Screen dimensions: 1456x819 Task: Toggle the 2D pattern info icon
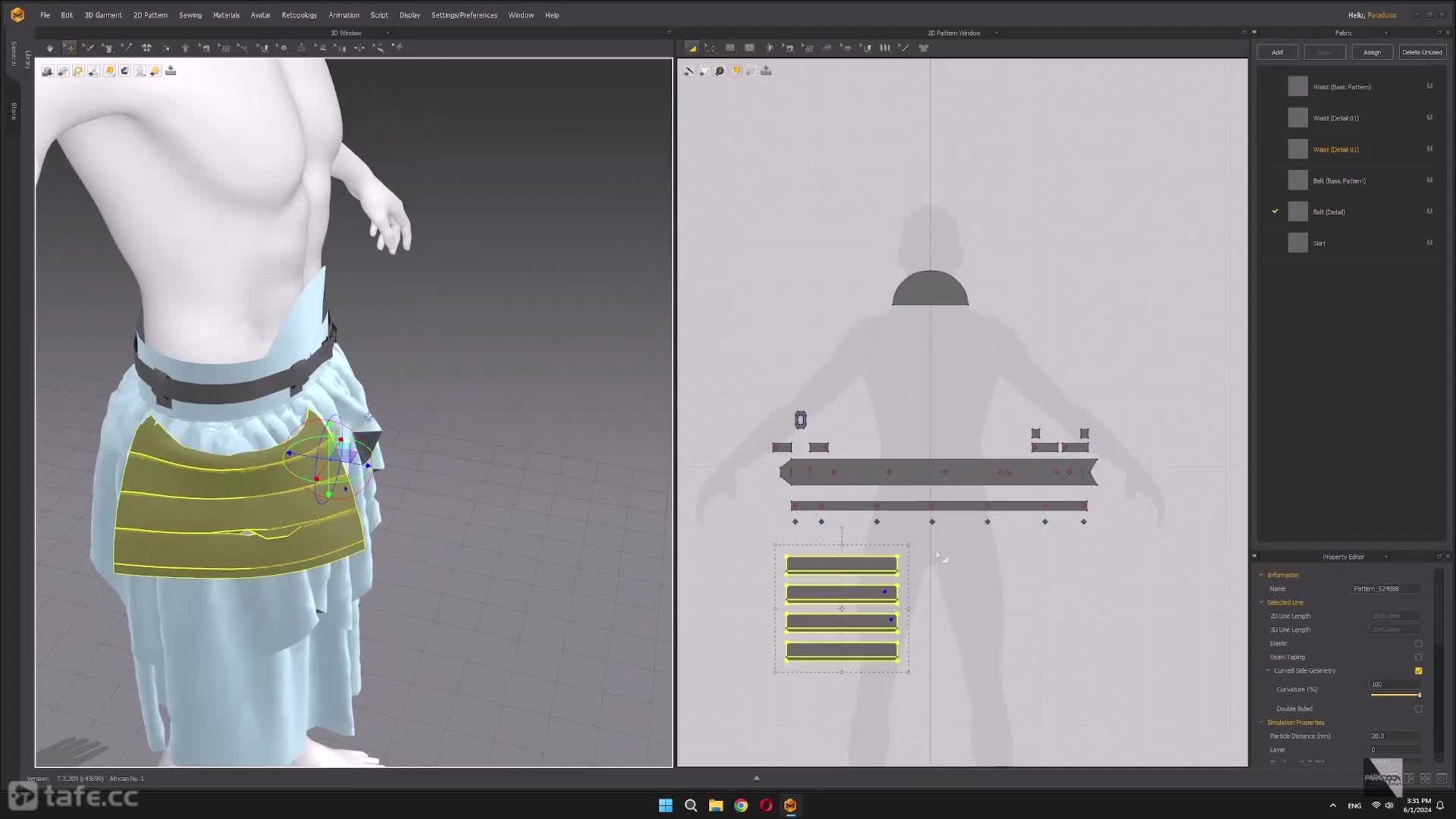click(720, 71)
